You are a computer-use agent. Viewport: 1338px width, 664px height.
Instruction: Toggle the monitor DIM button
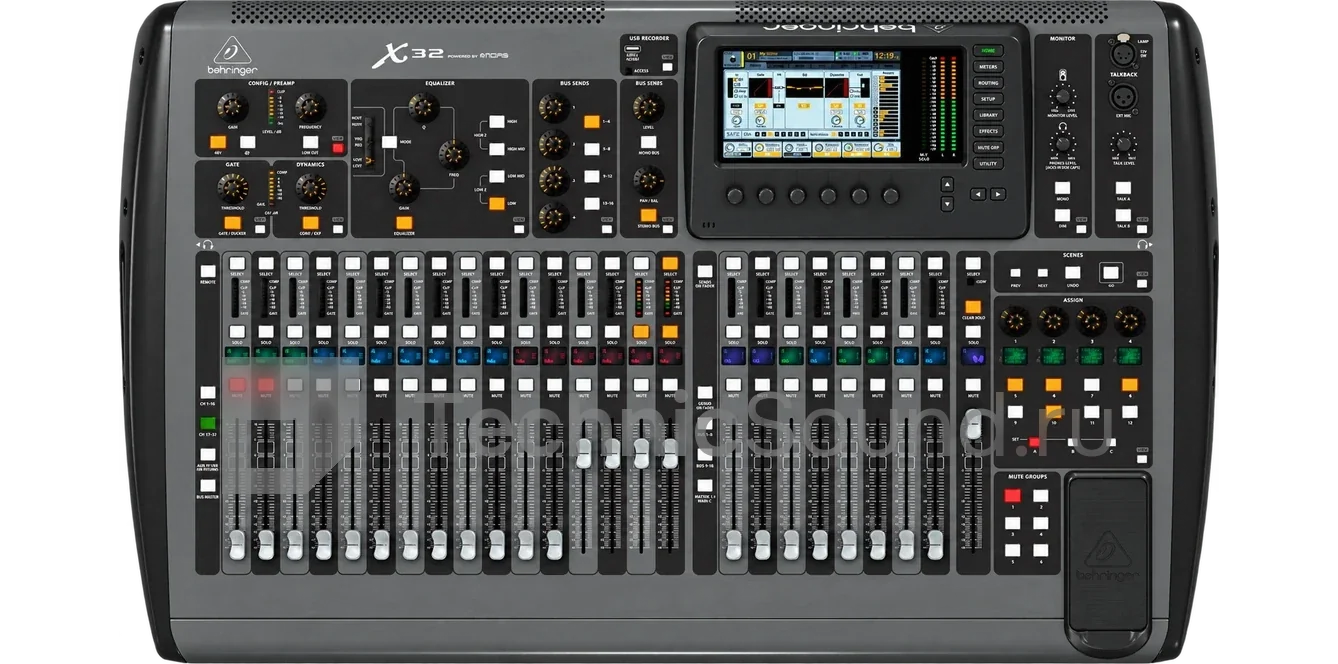pyautogui.click(x=1062, y=215)
